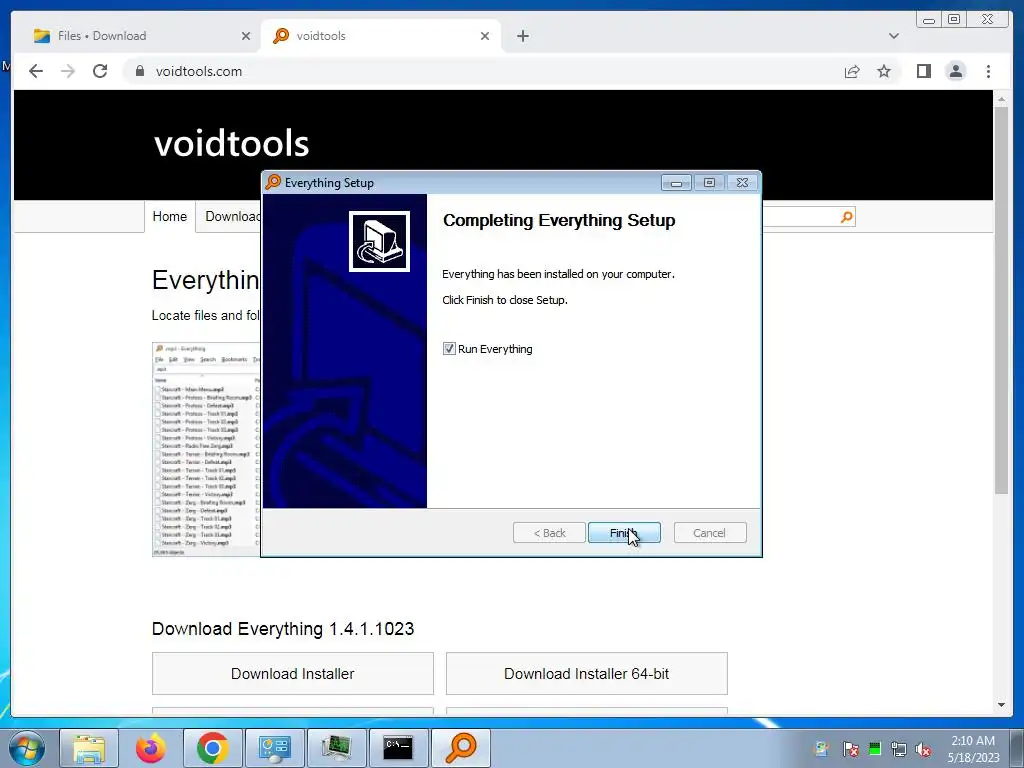Click Cancel in Everything Setup dialog
The width and height of the screenshot is (1024, 768).
709,533
